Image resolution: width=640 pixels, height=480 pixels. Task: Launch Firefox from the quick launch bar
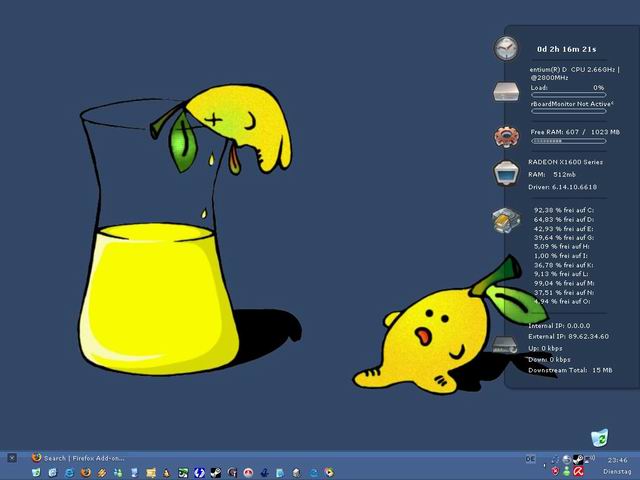click(85, 472)
